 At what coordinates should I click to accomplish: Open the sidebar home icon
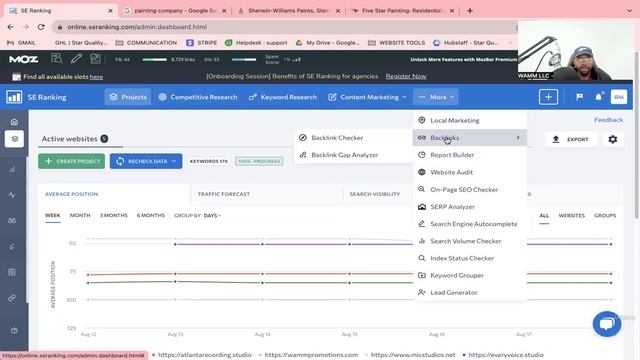[x=14, y=122]
